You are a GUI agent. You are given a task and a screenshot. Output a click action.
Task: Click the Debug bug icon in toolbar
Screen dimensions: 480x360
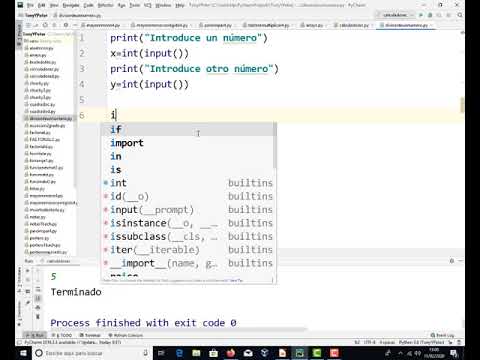tap(430, 15)
